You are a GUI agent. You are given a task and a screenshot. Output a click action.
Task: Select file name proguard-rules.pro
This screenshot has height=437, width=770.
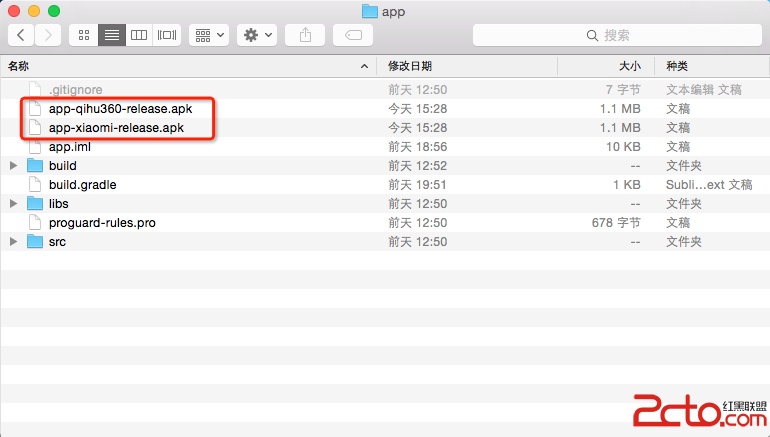pyautogui.click(x=102, y=223)
